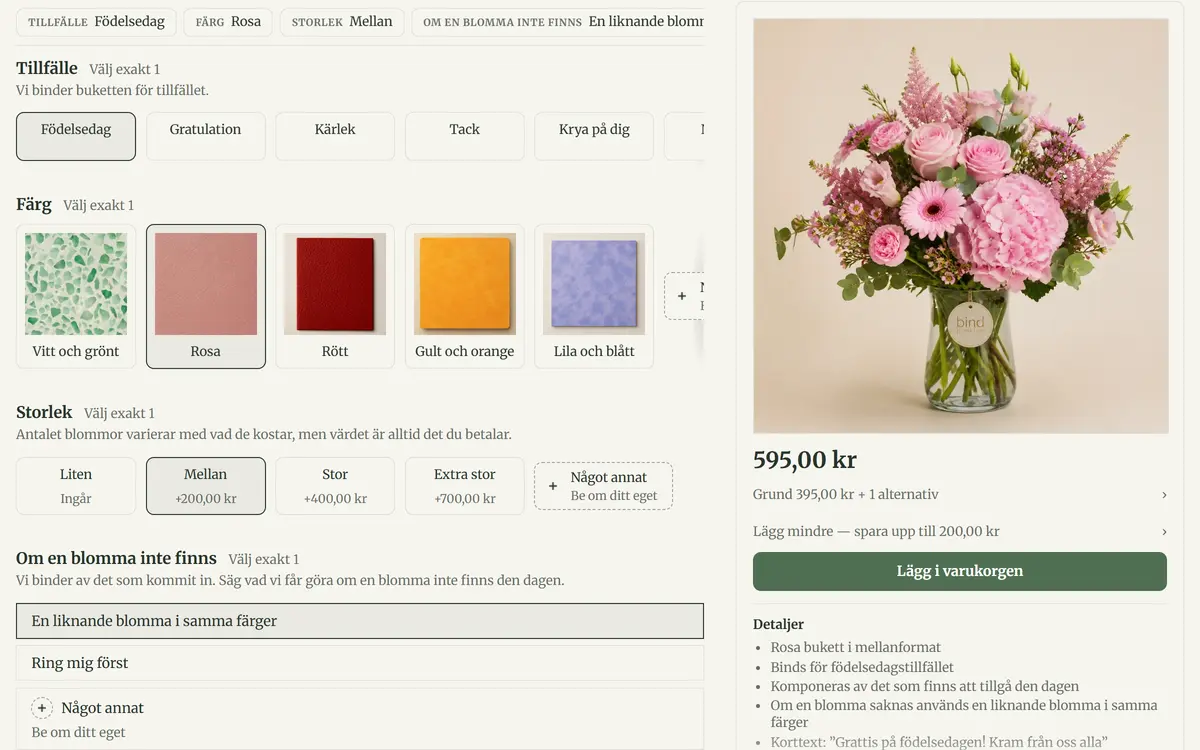Click Lägg i varukorgen button
Viewport: 1200px width, 750px height.
tap(960, 571)
